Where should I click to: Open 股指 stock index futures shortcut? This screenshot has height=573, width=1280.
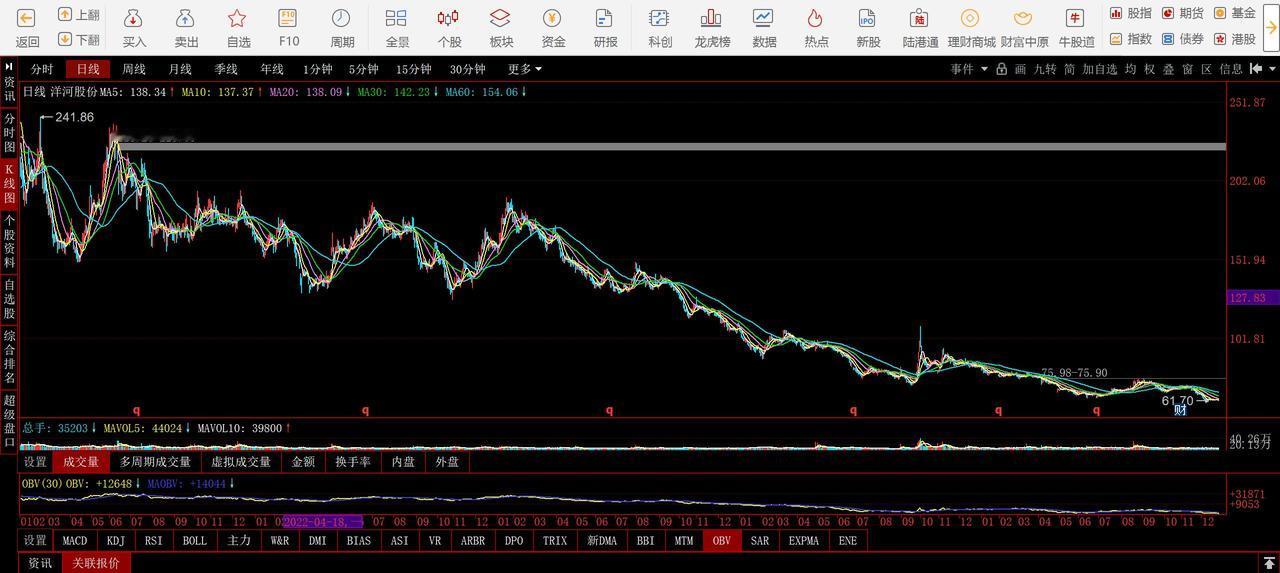click(x=1130, y=13)
